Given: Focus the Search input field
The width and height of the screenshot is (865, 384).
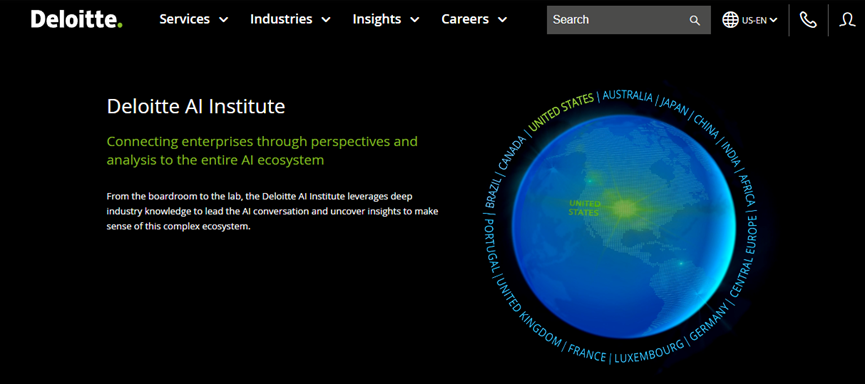Looking at the screenshot, I should tap(628, 20).
